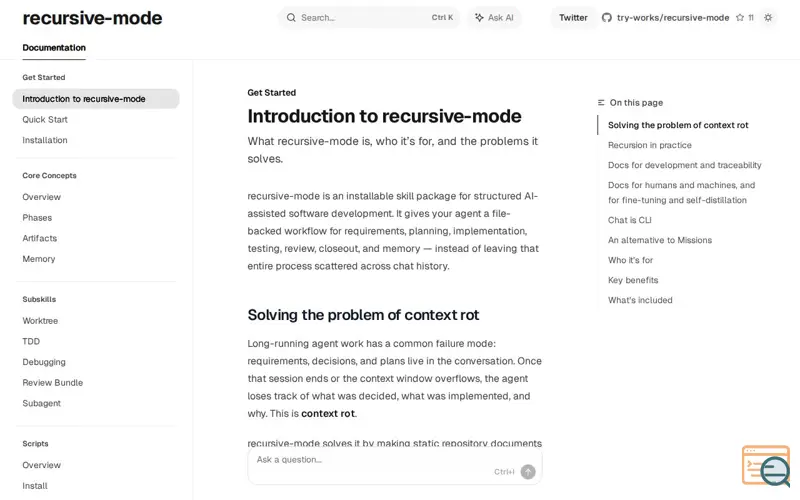Go to Quick Start page

[x=45, y=119]
